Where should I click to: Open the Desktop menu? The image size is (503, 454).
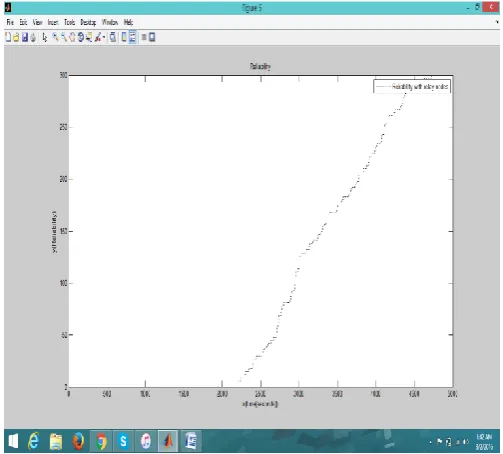[x=88, y=22]
